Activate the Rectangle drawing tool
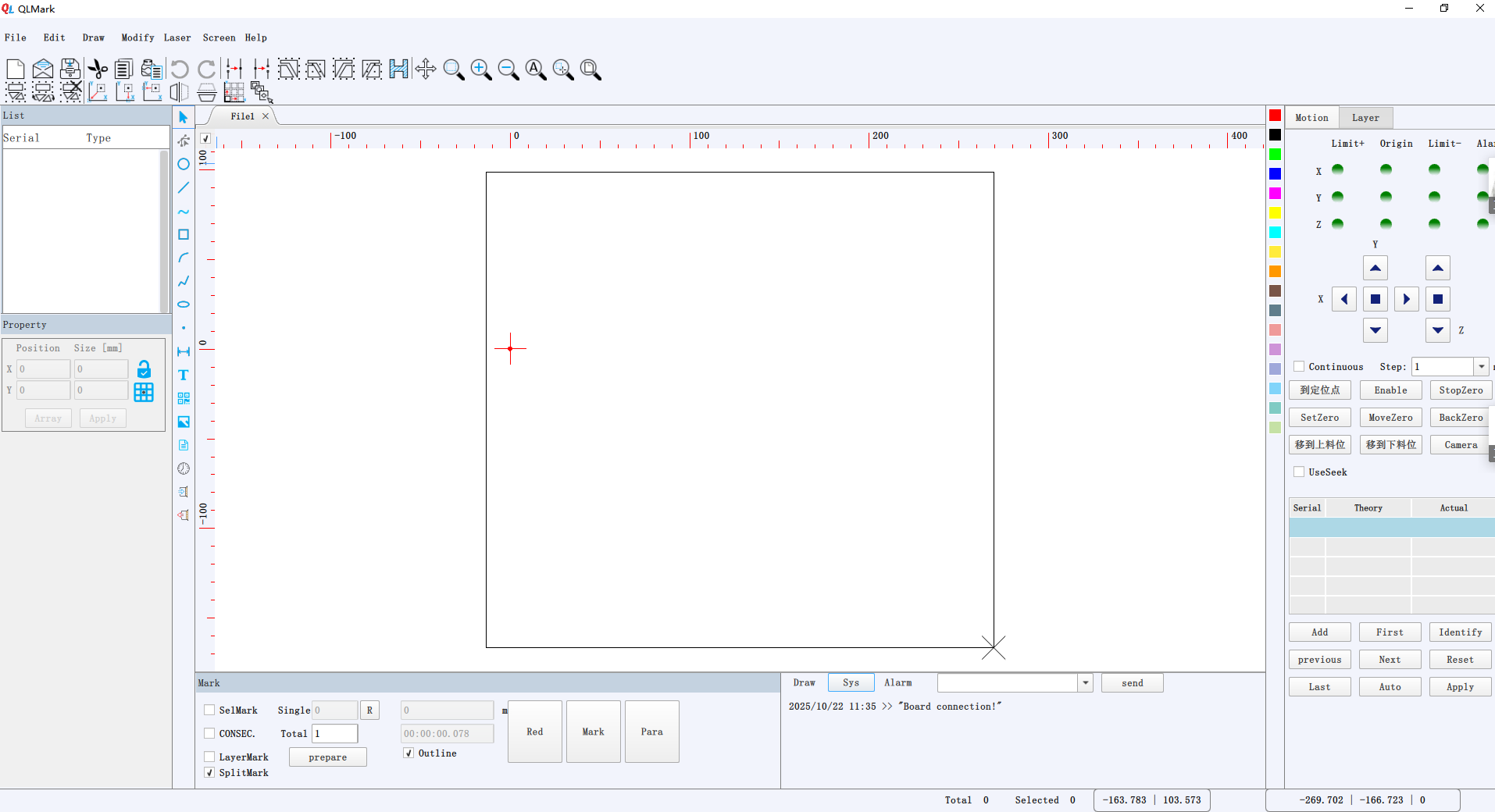 pos(183,234)
